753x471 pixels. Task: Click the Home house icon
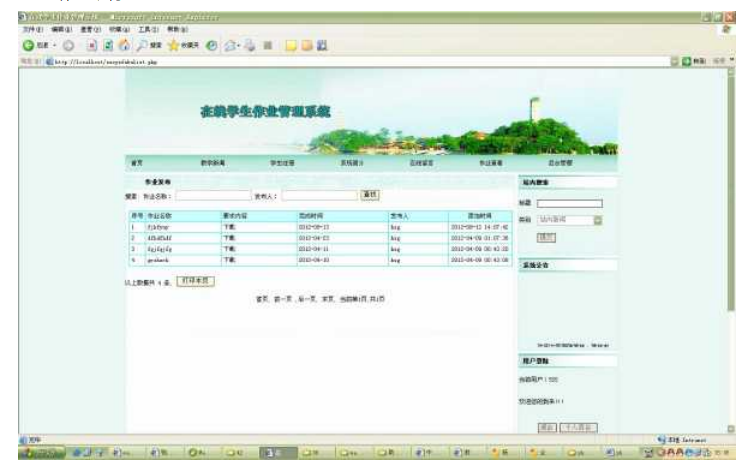124,45
